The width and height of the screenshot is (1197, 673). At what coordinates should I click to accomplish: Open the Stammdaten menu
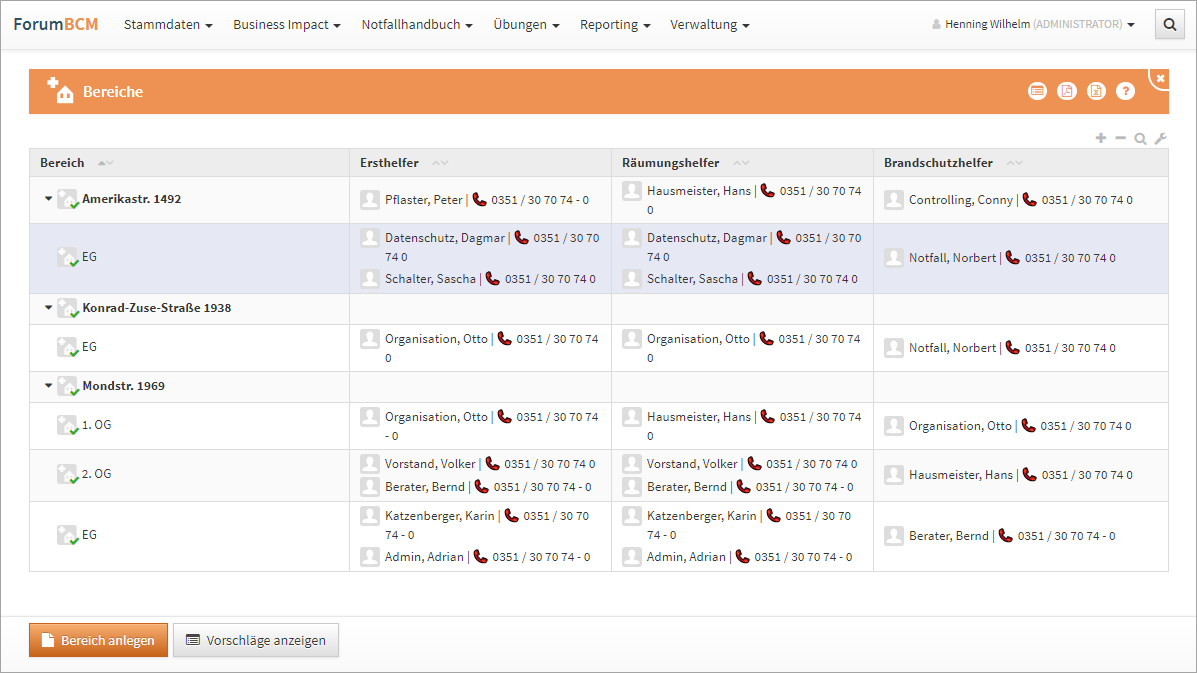pyautogui.click(x=168, y=25)
